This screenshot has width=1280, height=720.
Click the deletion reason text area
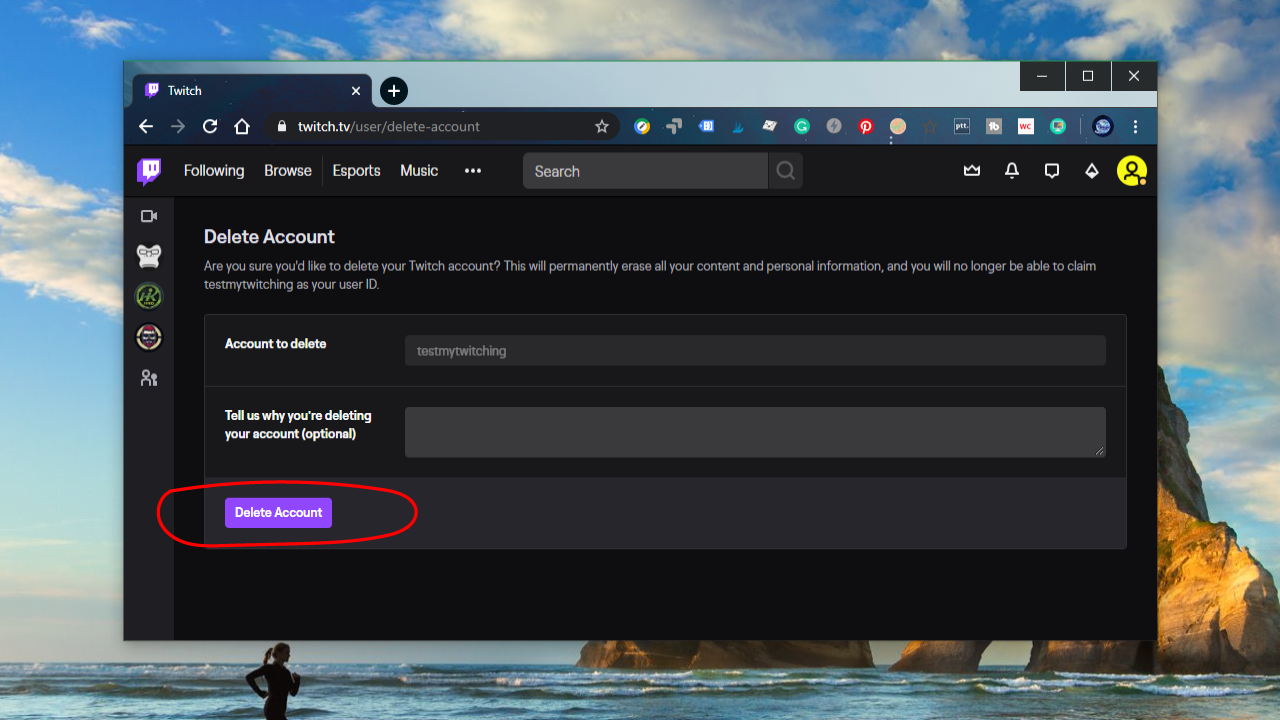point(755,432)
